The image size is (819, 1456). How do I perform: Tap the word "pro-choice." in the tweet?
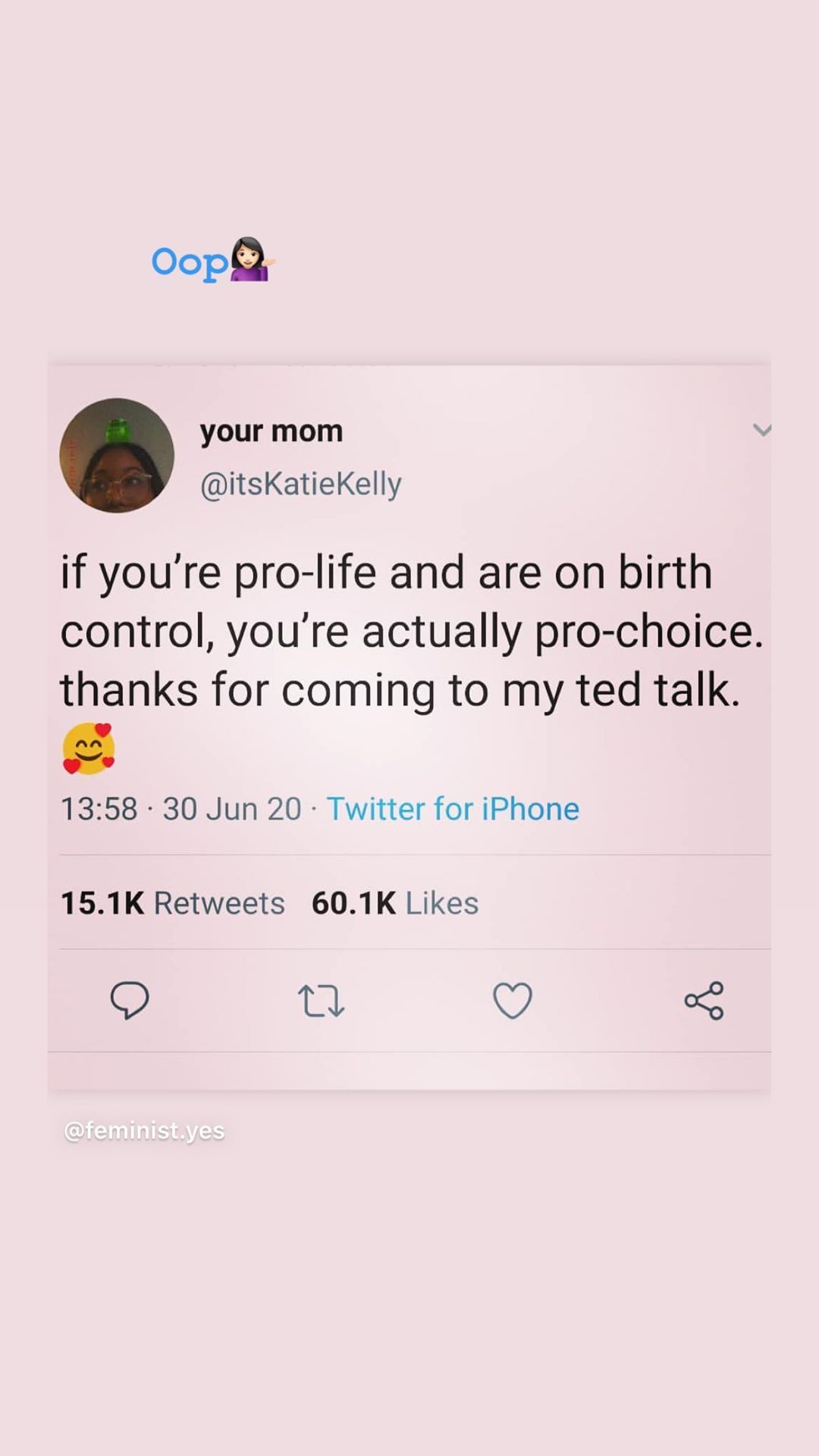648,632
